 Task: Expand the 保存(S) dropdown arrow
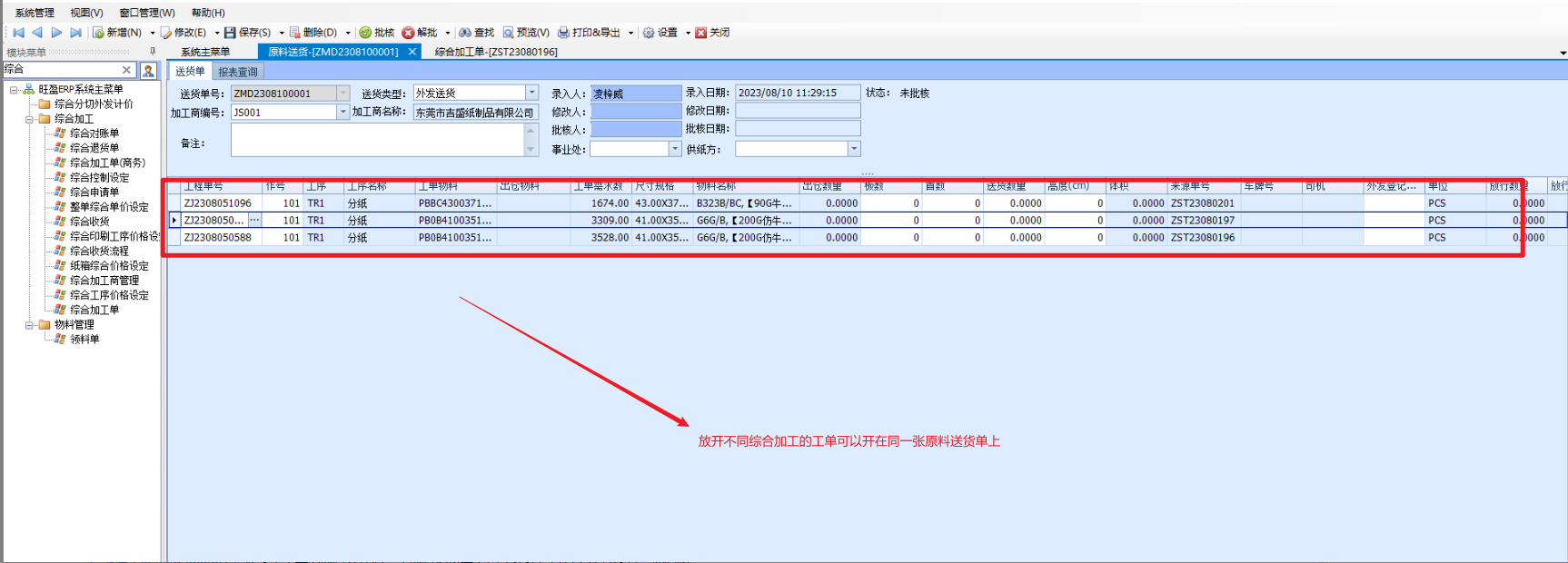point(282,33)
